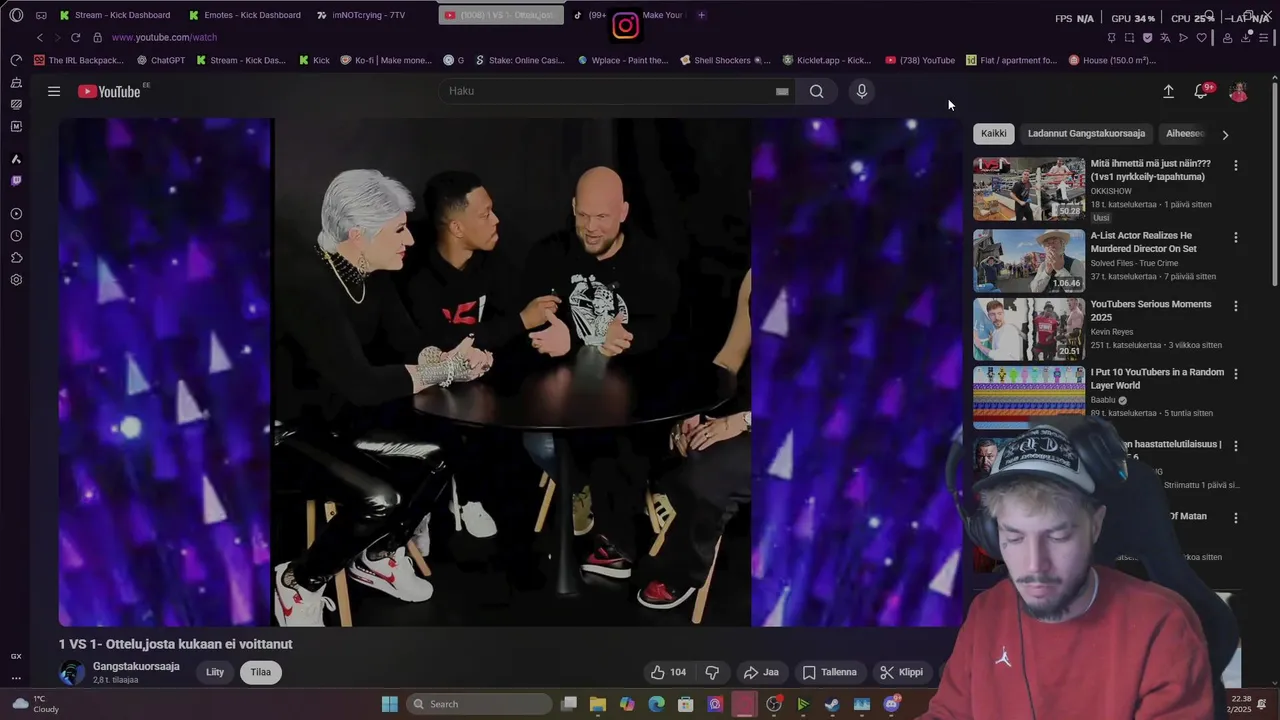1280x720 pixels.
Task: Open the Windows Start button
Action: click(x=390, y=704)
